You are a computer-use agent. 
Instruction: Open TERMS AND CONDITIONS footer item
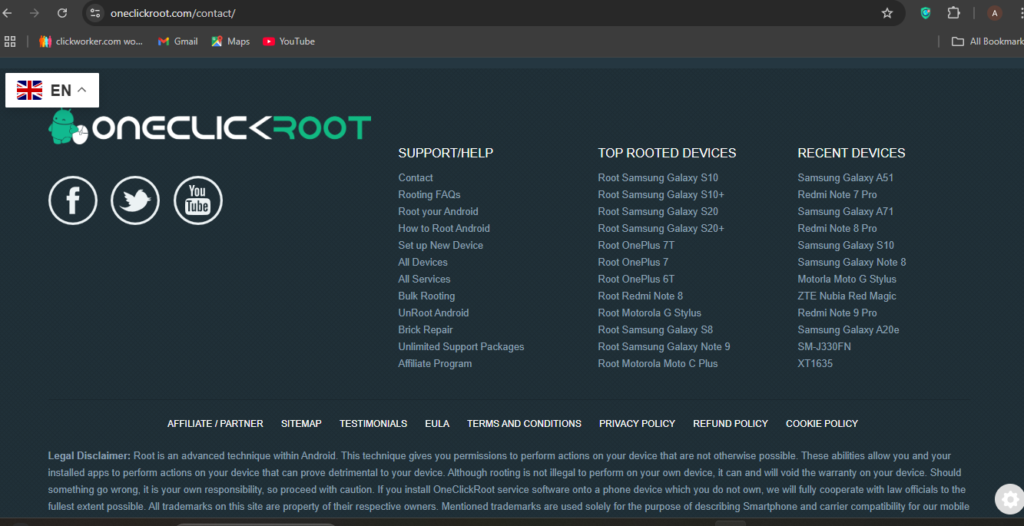[524, 423]
